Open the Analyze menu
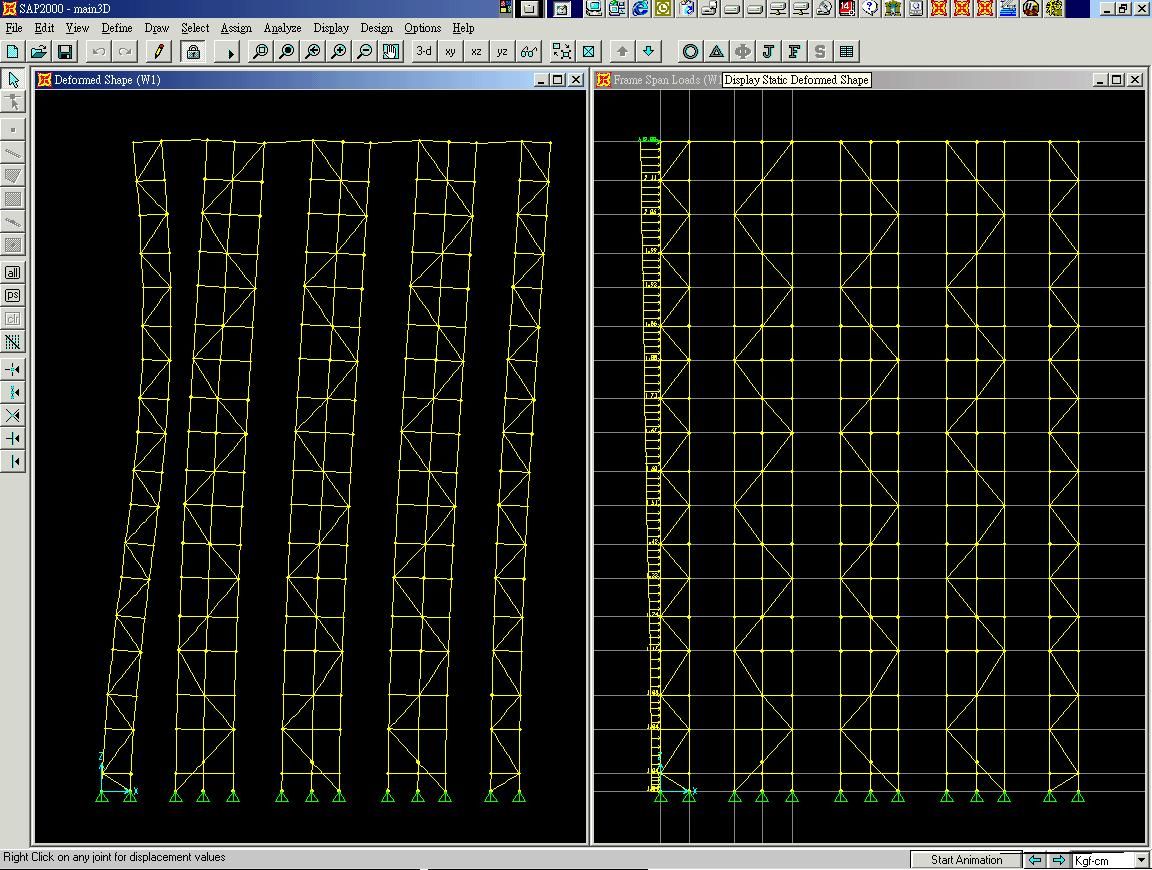 click(x=282, y=28)
